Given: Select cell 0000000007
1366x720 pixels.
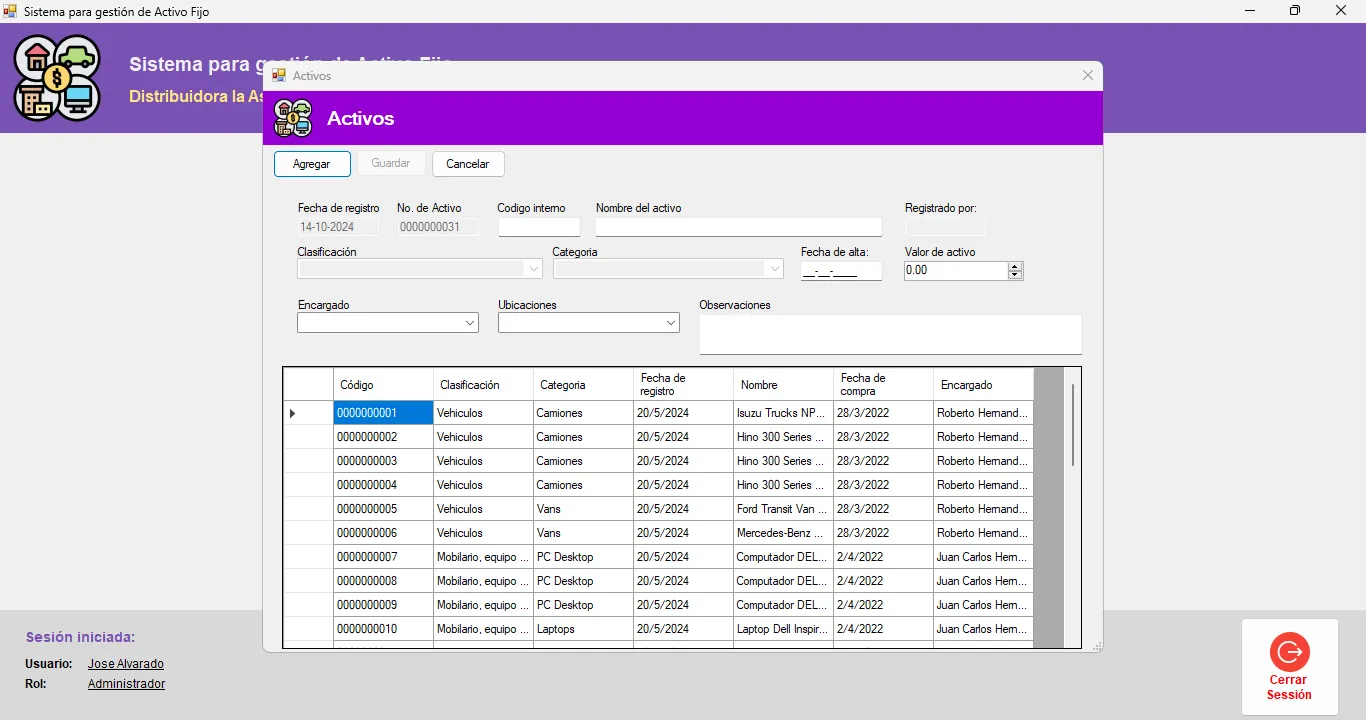Looking at the screenshot, I should coord(383,557).
